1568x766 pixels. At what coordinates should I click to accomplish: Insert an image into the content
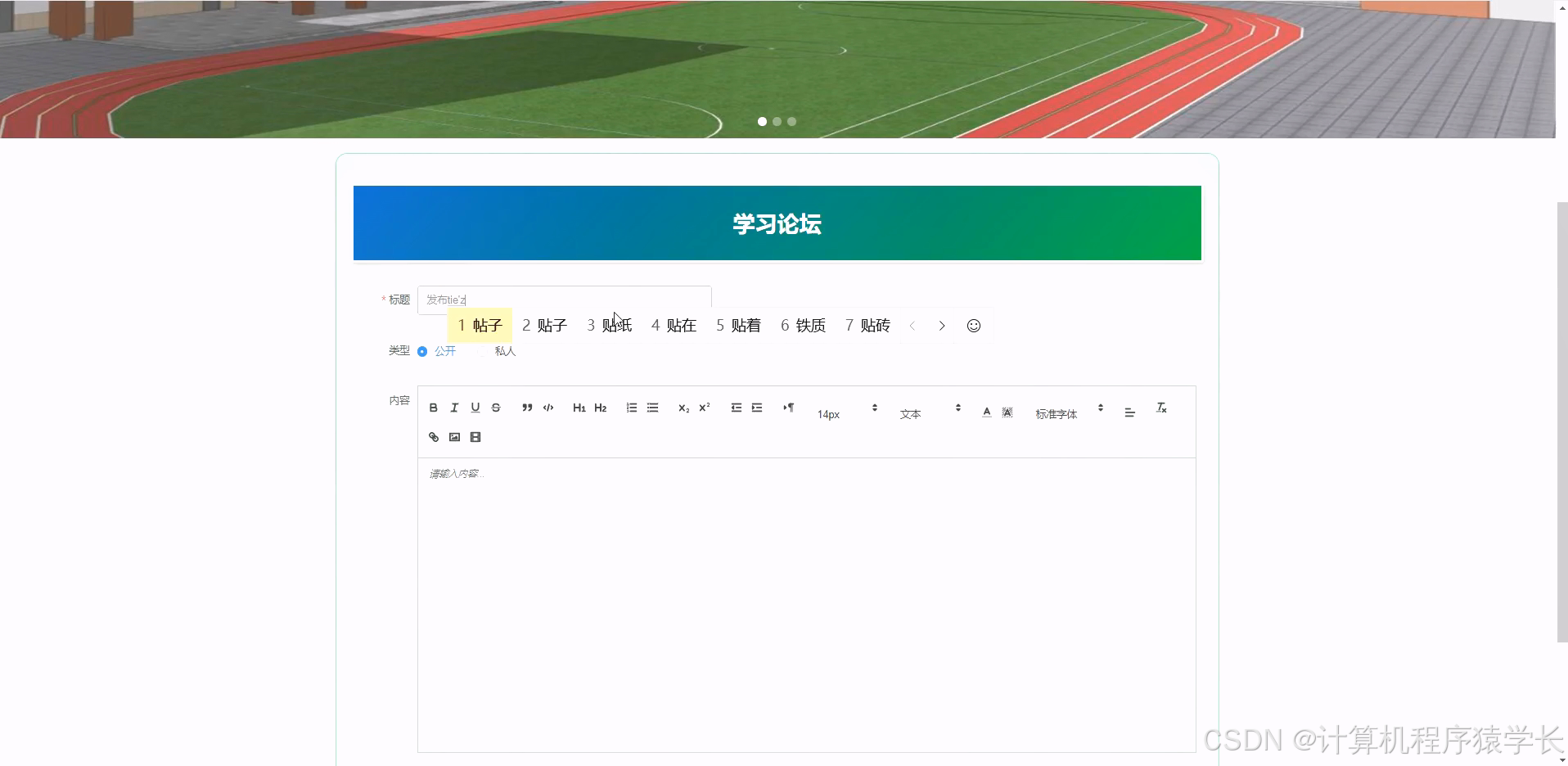[x=454, y=436]
